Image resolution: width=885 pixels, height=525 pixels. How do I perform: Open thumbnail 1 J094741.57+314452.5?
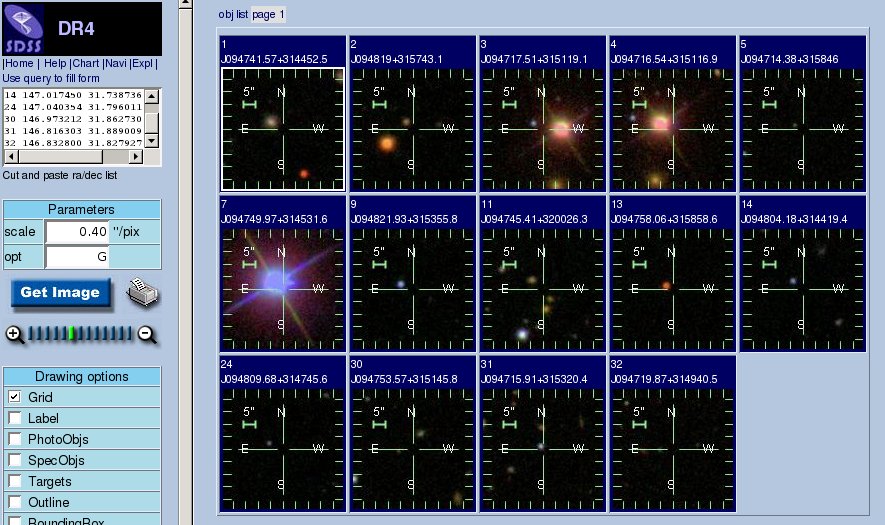click(283, 130)
